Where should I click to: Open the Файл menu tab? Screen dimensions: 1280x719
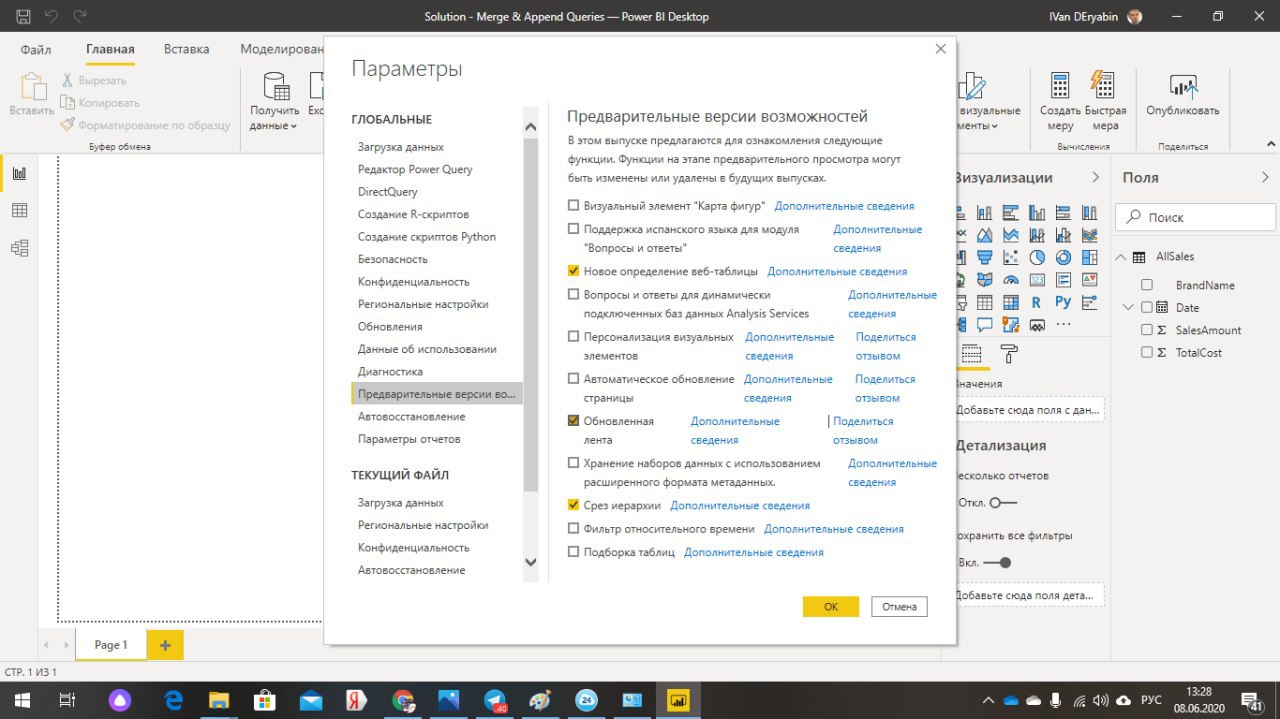[x=36, y=49]
